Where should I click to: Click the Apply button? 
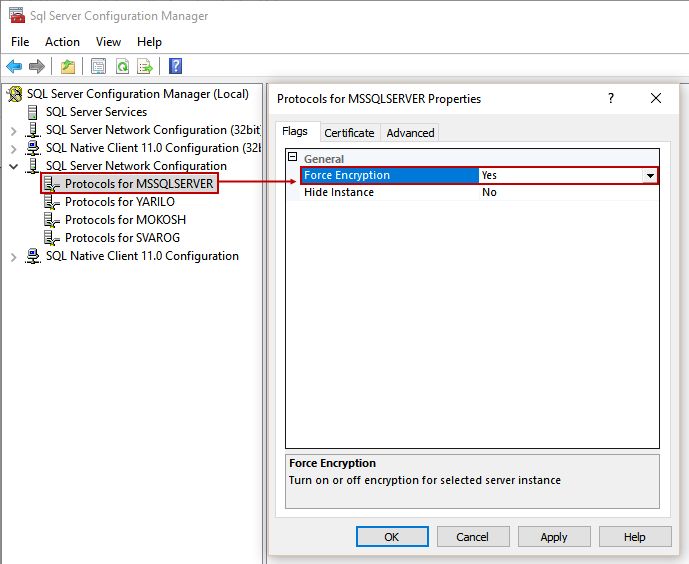554,537
